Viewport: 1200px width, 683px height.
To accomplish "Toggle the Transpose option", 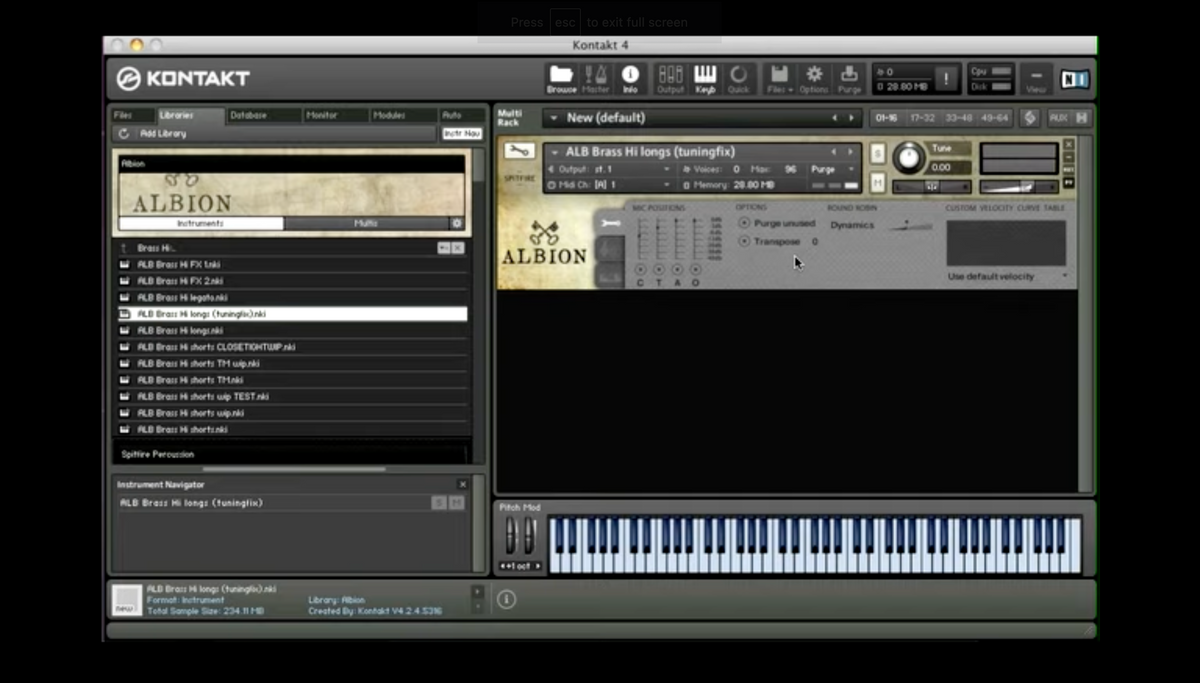I will click(744, 241).
